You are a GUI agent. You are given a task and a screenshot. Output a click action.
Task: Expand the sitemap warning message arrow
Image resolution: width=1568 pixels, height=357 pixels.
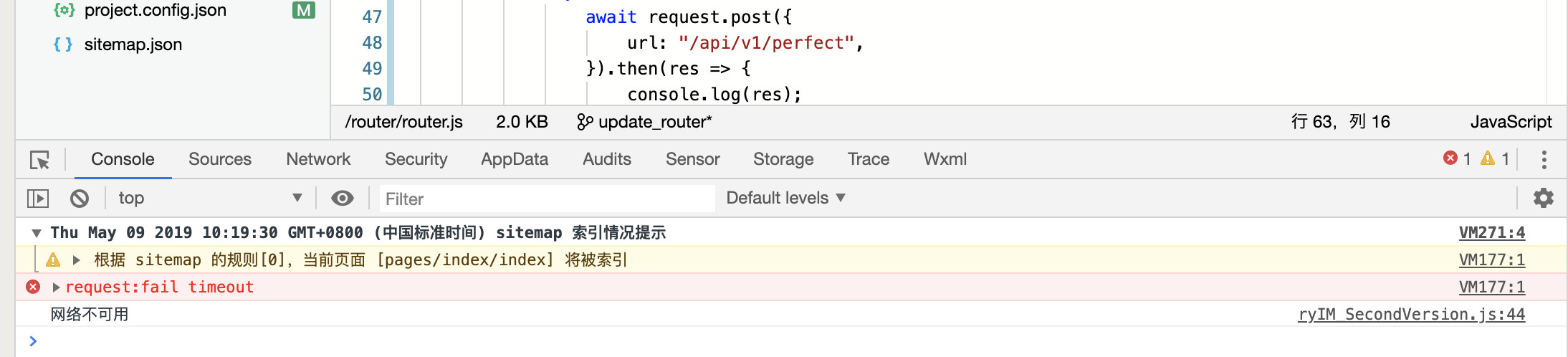(x=76, y=260)
